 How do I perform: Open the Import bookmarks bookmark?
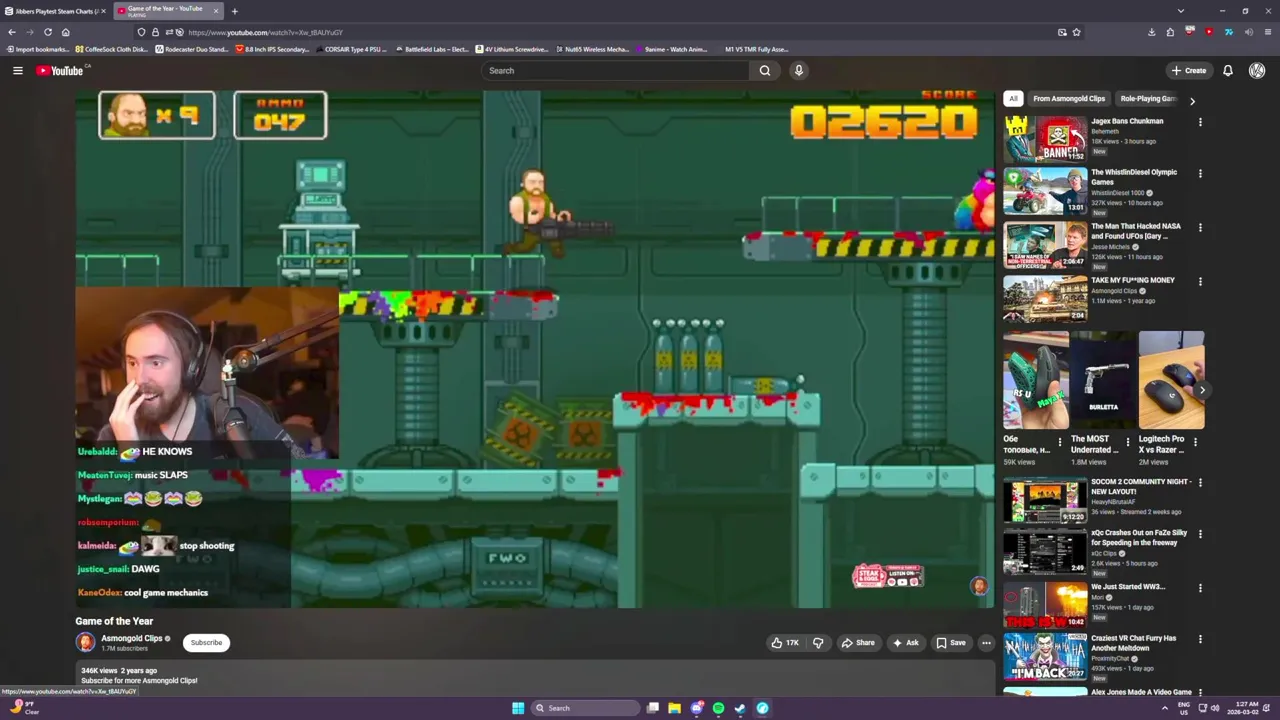point(36,49)
